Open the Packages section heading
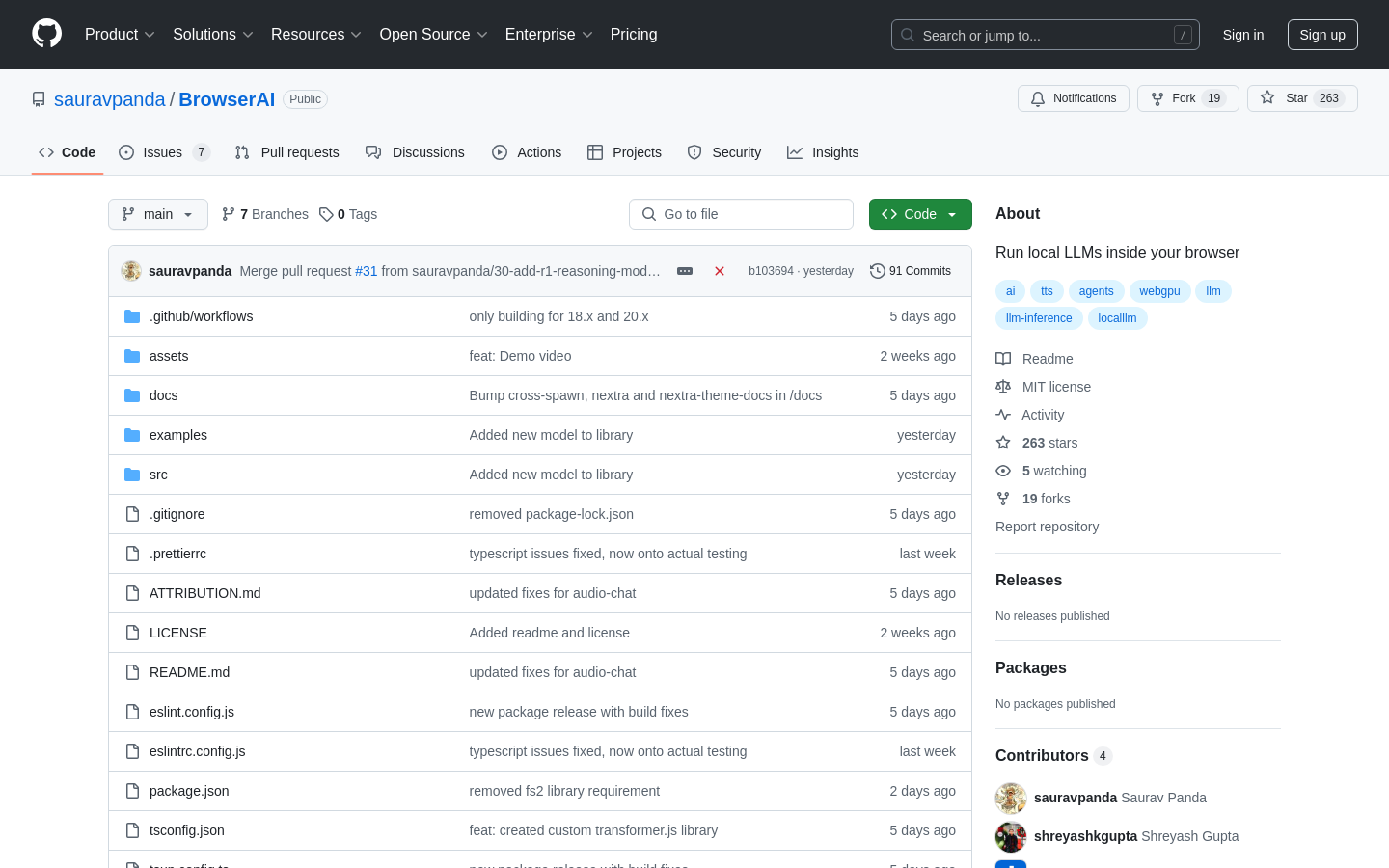1389x868 pixels. [1030, 667]
